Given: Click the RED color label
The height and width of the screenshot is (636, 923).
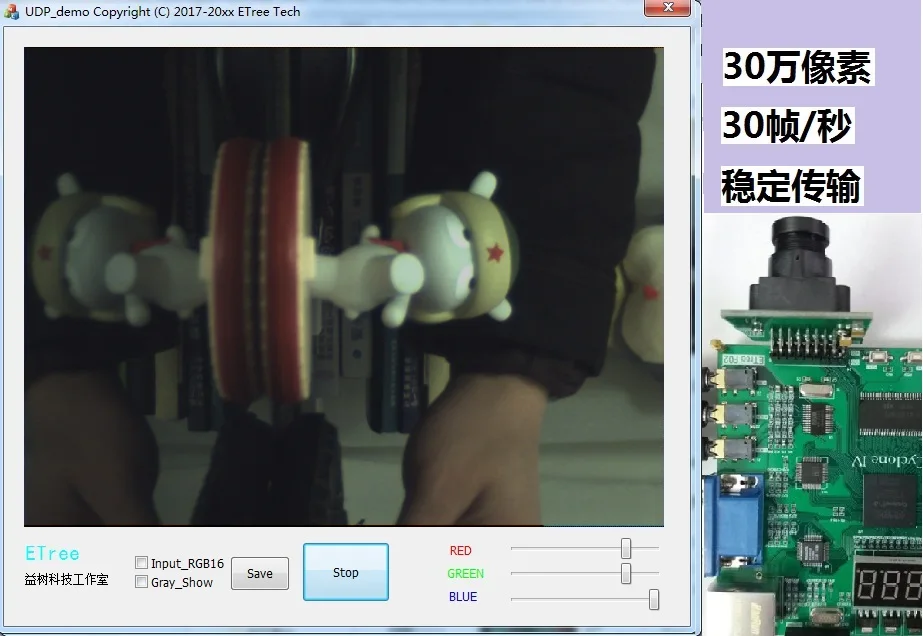Looking at the screenshot, I should tap(460, 551).
